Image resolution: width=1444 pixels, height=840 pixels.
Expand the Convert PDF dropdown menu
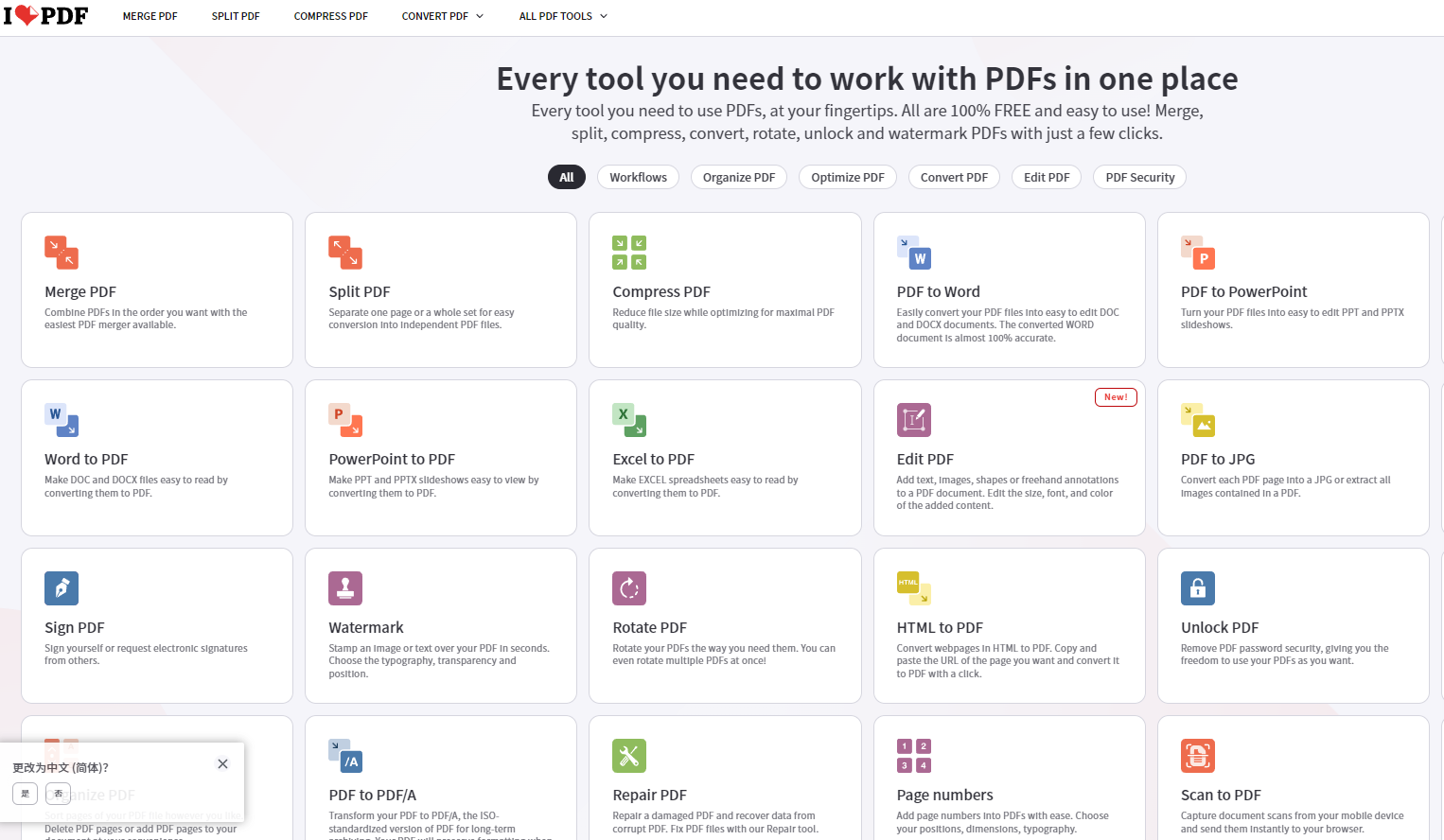coord(442,16)
